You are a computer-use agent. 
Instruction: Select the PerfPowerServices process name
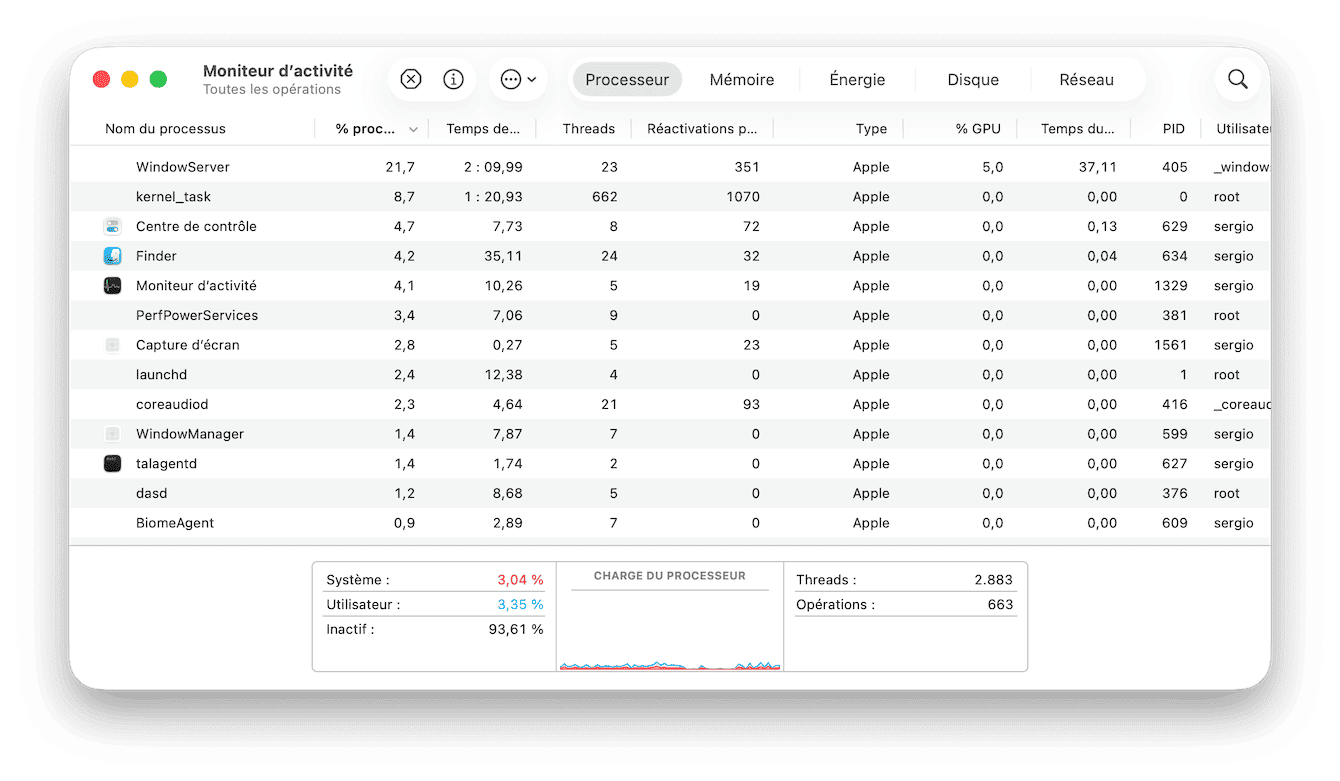pos(197,316)
